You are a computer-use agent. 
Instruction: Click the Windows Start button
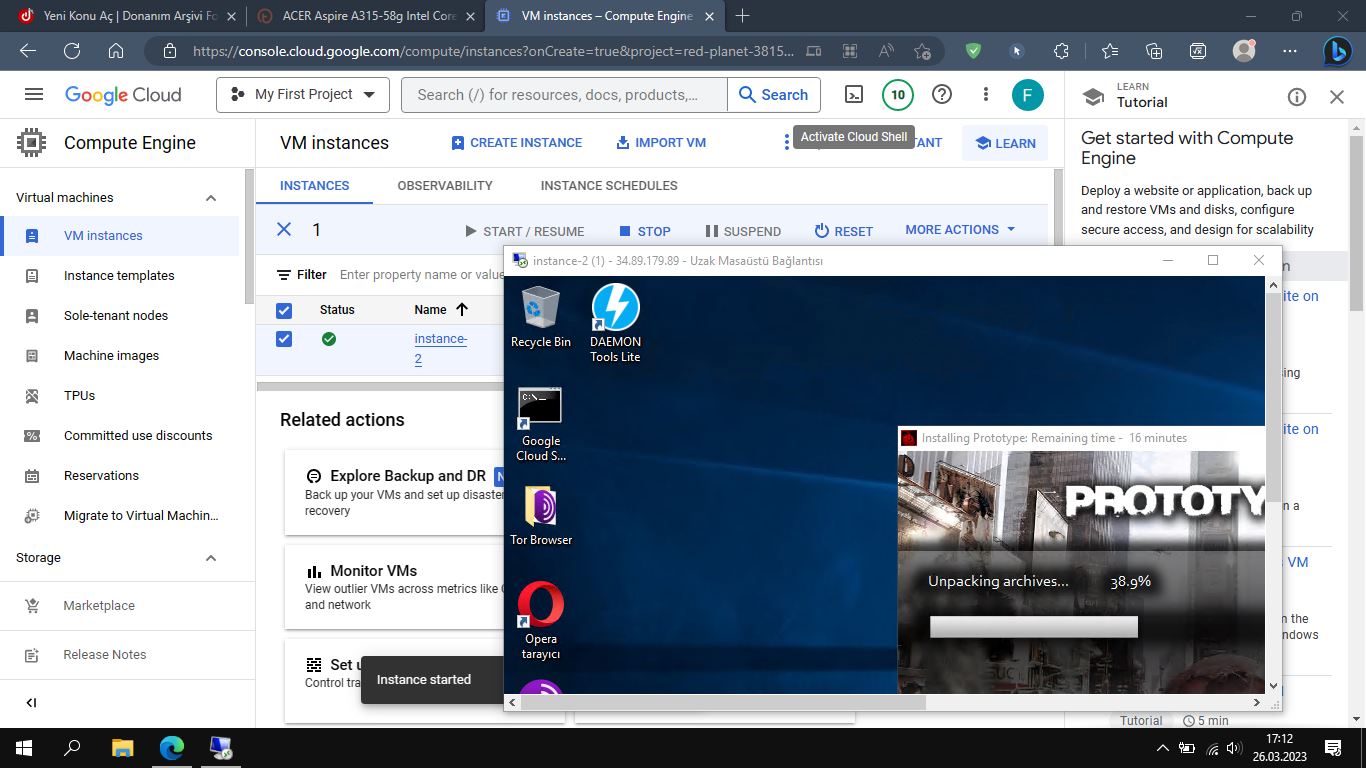[x=23, y=748]
